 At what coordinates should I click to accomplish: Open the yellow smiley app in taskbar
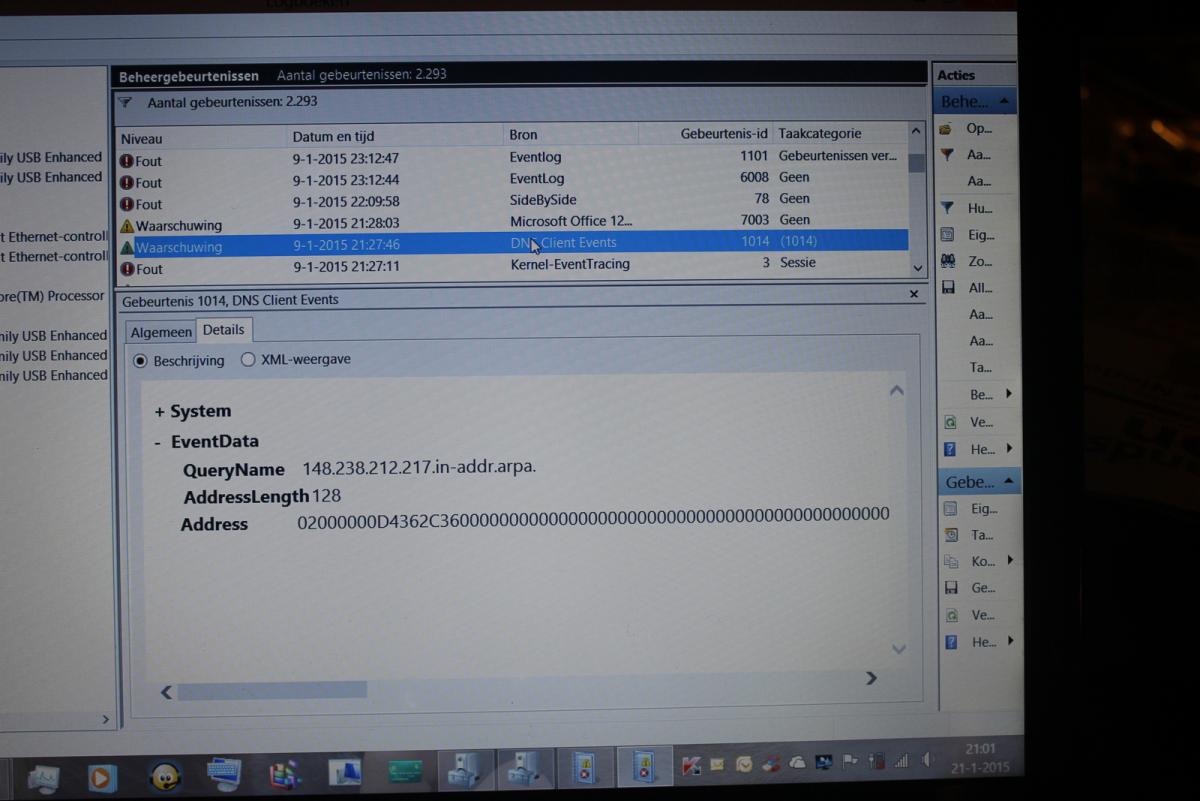[164, 777]
